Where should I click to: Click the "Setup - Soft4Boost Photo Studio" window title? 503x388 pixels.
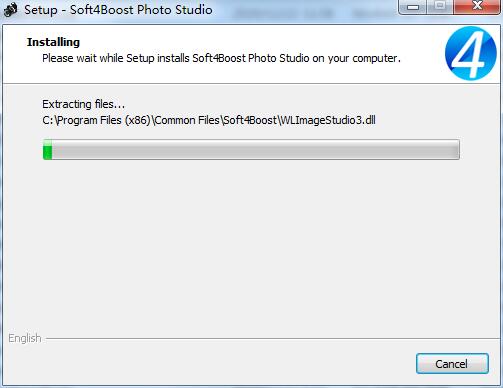[x=118, y=10]
